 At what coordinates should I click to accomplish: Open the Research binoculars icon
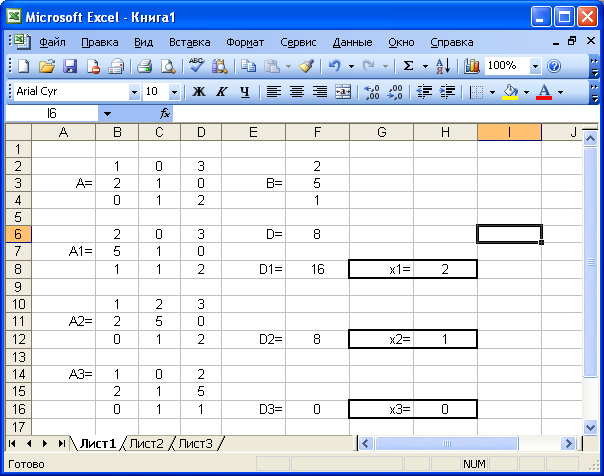(220, 66)
